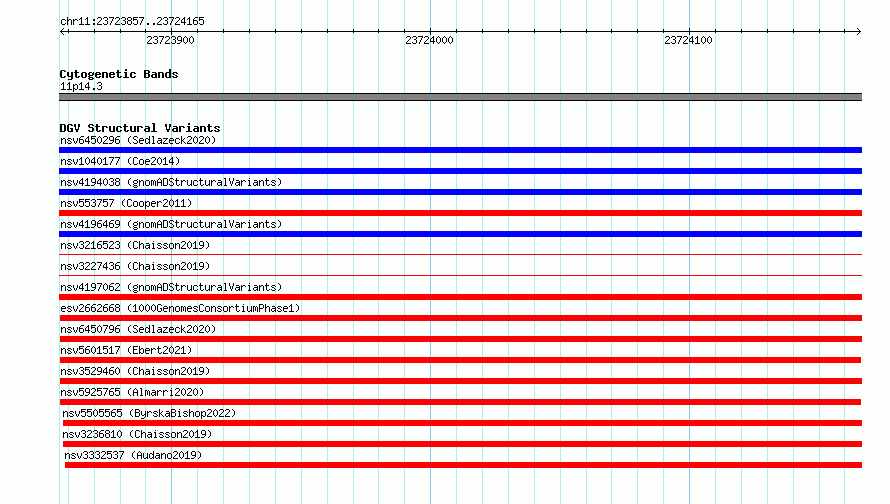The image size is (890, 504).
Task: Open variant nsv1040177 (Coe2014) label
Action: coord(120,161)
